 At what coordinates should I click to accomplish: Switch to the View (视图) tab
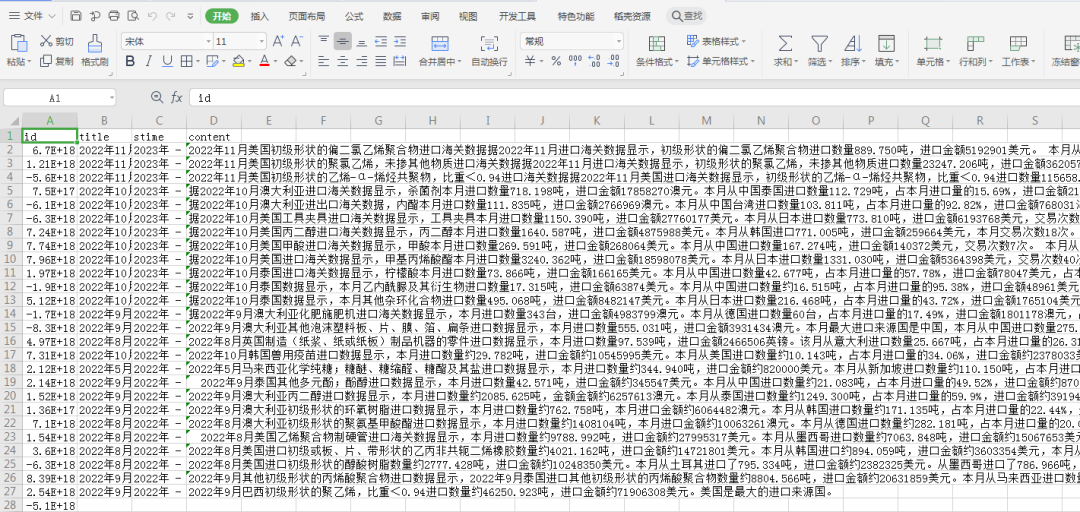pos(468,17)
